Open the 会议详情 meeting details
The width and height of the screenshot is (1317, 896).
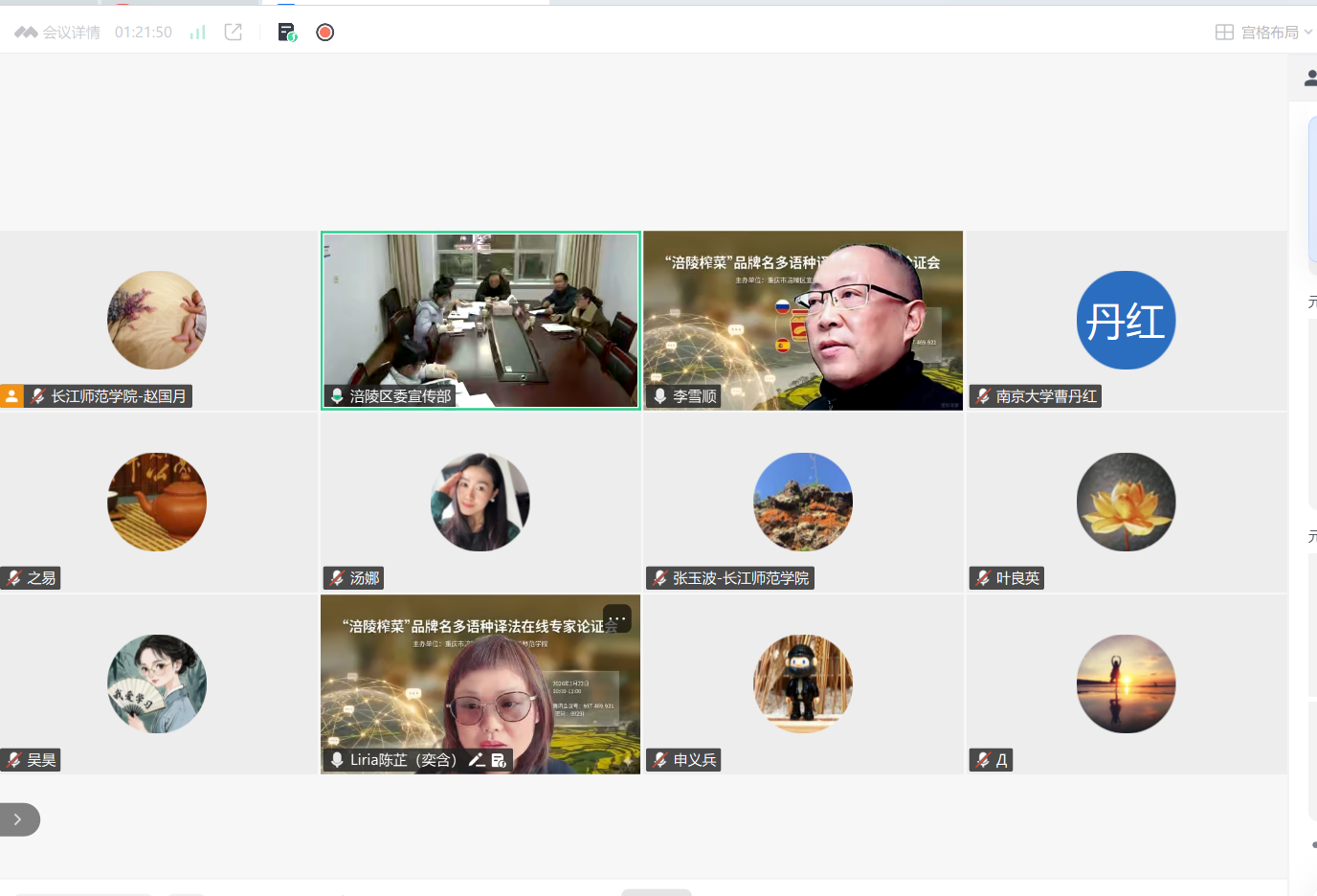59,33
